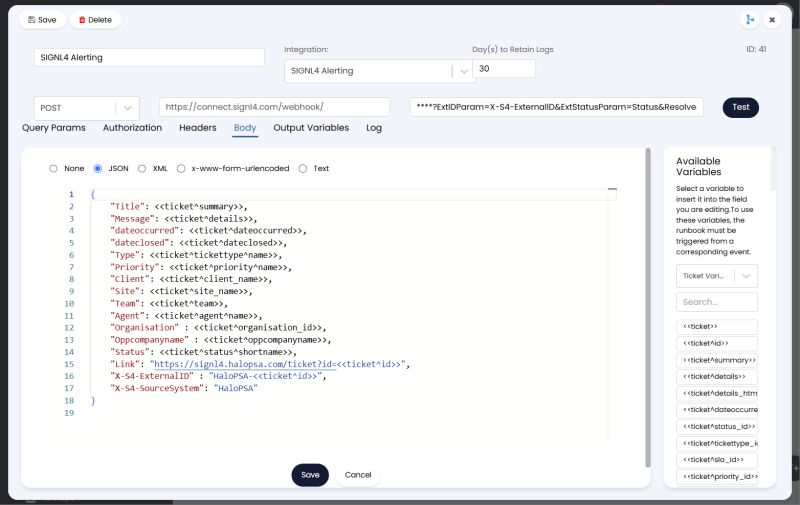
Task: Insert the <<ticket^details>> variable
Action: coord(716,376)
